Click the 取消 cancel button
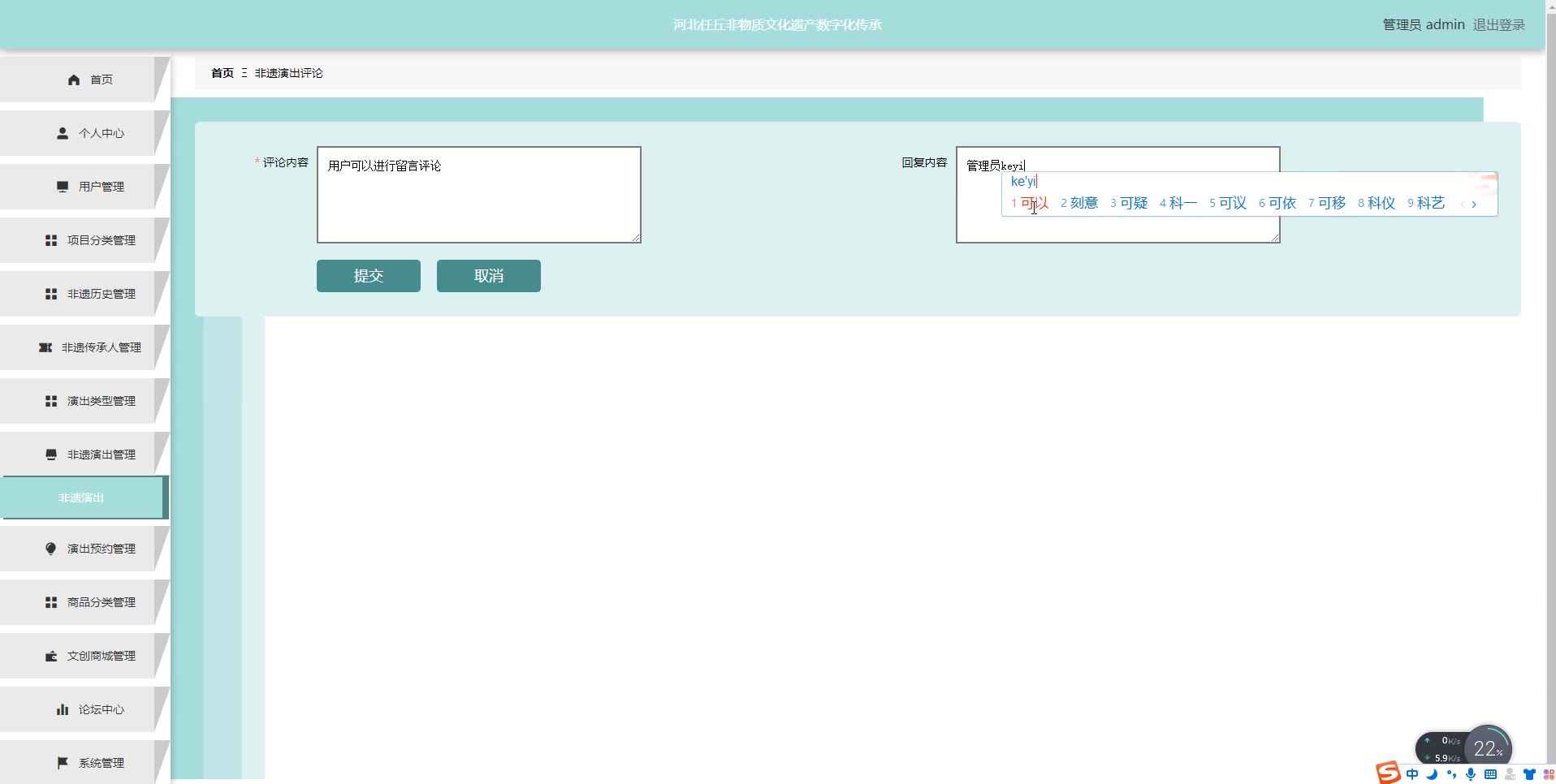The width and height of the screenshot is (1556, 784). [489, 276]
